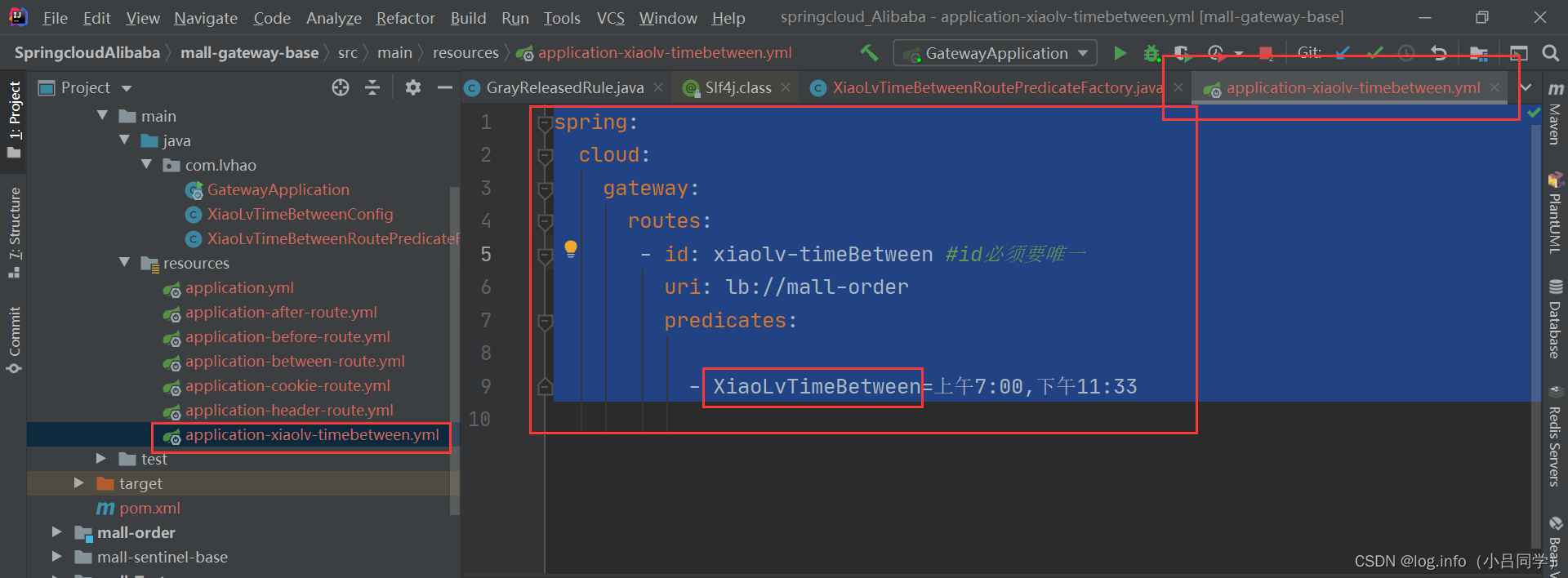Open Project panel settings gear

pyautogui.click(x=413, y=87)
